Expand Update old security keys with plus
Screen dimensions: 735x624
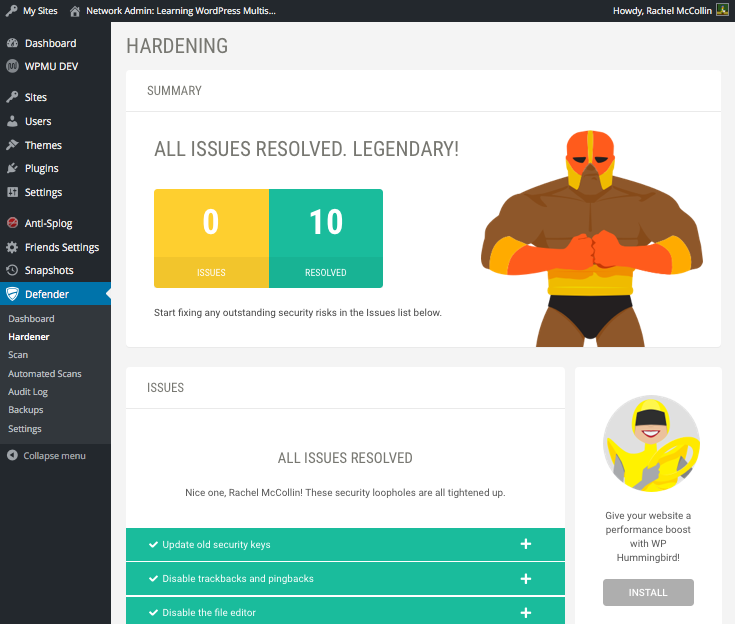pyautogui.click(x=526, y=544)
